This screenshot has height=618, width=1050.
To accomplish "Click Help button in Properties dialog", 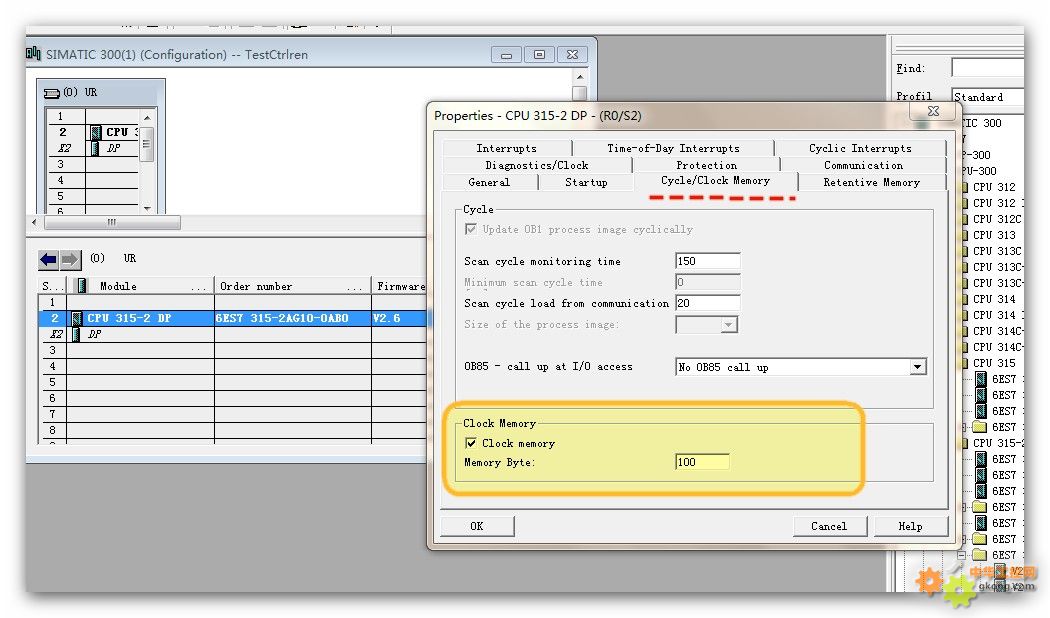I will pyautogui.click(x=910, y=526).
